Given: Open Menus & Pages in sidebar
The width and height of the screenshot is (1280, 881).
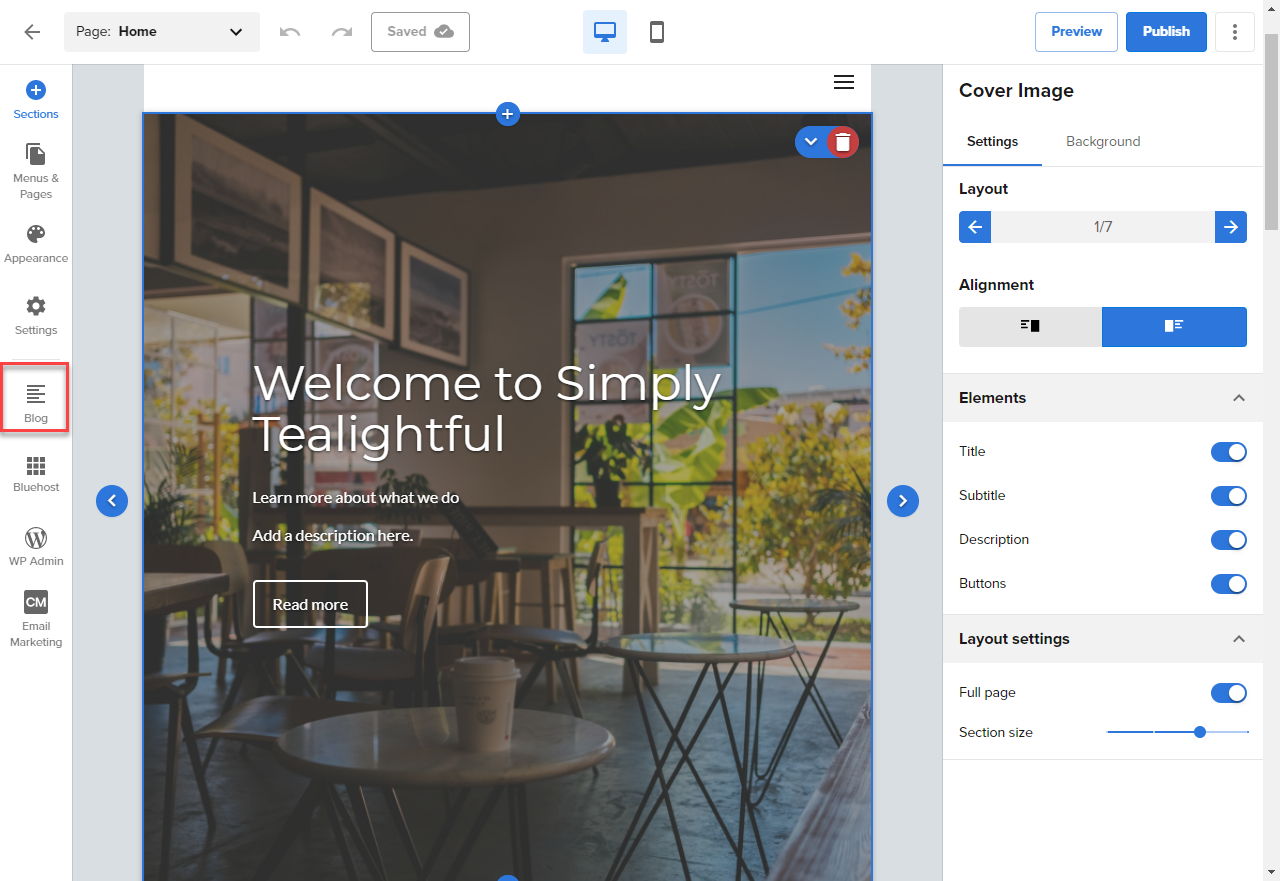Looking at the screenshot, I should pyautogui.click(x=36, y=171).
